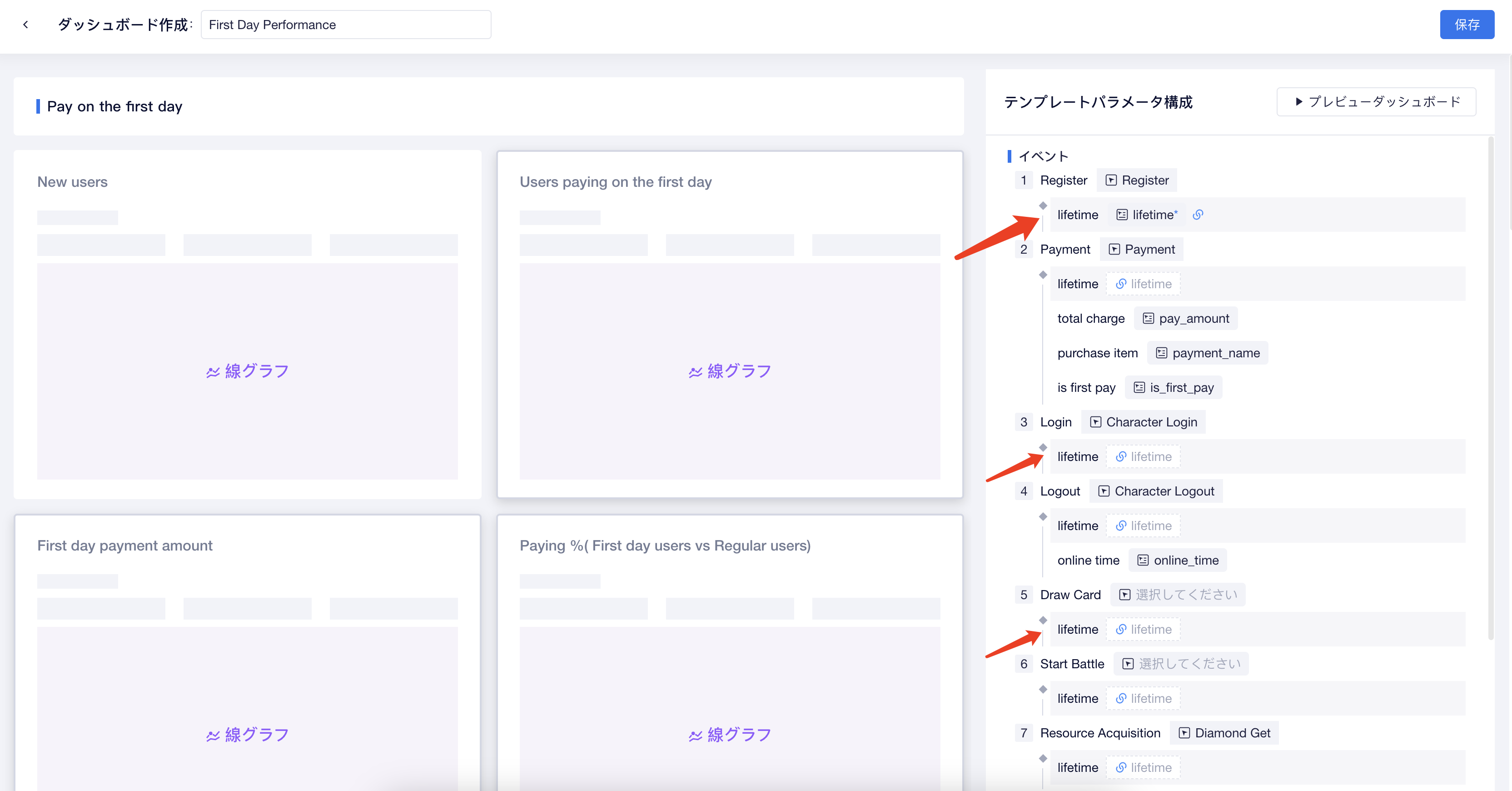Click the 線グラフ icon in New users chart
The height and width of the screenshot is (791, 1512).
click(213, 372)
